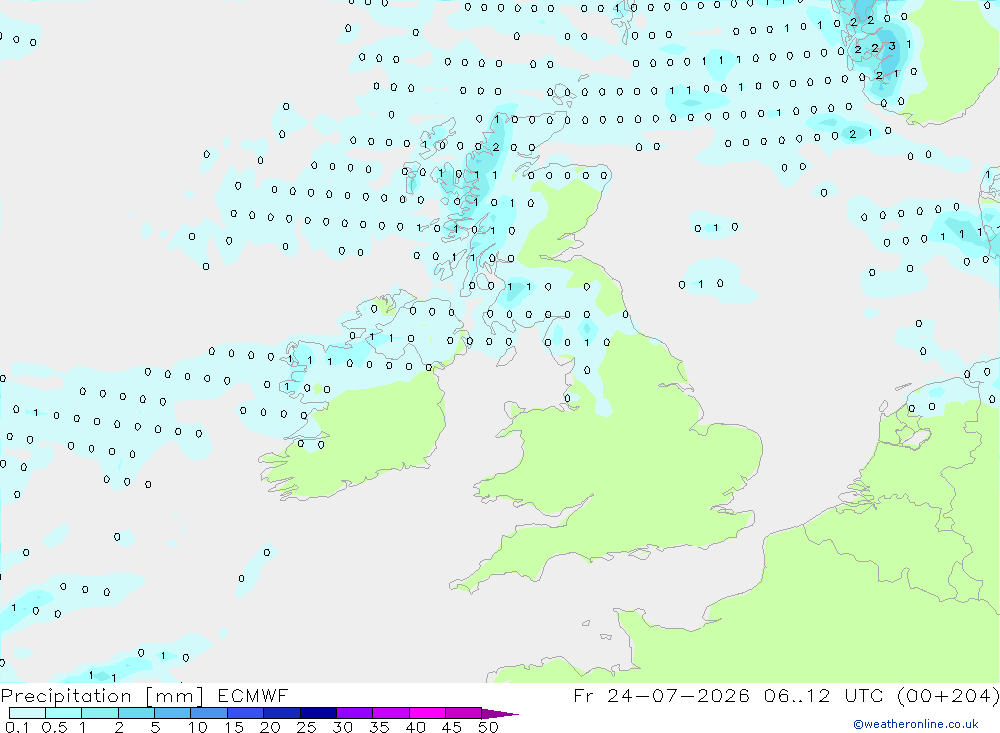
Task: Click the "06..12" time range text
Action: [x=797, y=695]
